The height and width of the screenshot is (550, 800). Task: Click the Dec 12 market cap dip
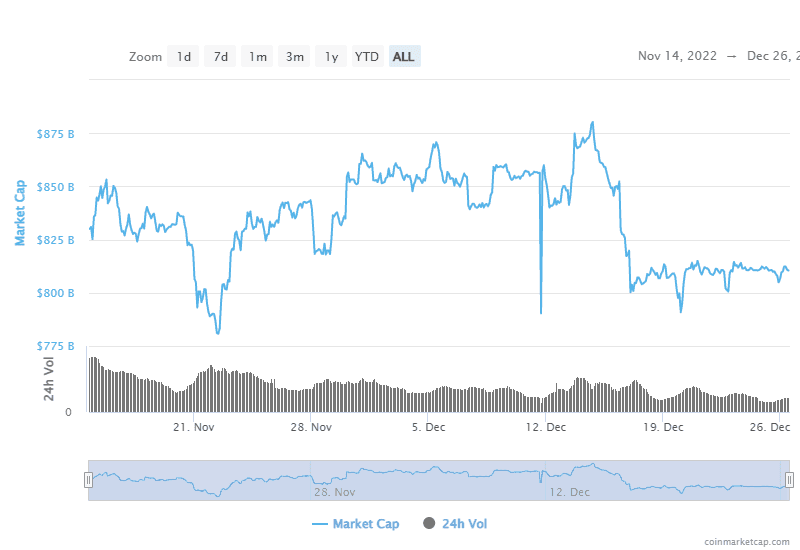(x=541, y=312)
